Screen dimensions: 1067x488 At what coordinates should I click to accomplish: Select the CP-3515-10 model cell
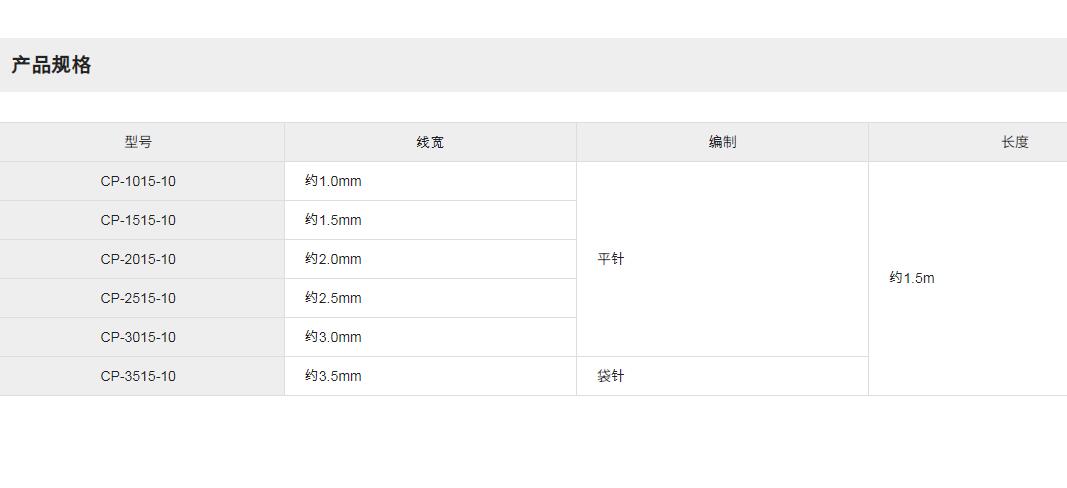tap(138, 376)
